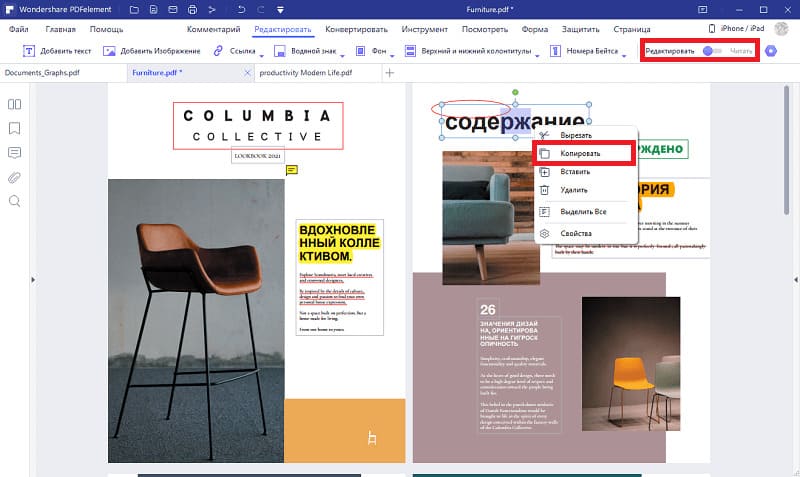Select Выделить Все in the context menu
Viewport: 800px width, 477px height.
(586, 212)
